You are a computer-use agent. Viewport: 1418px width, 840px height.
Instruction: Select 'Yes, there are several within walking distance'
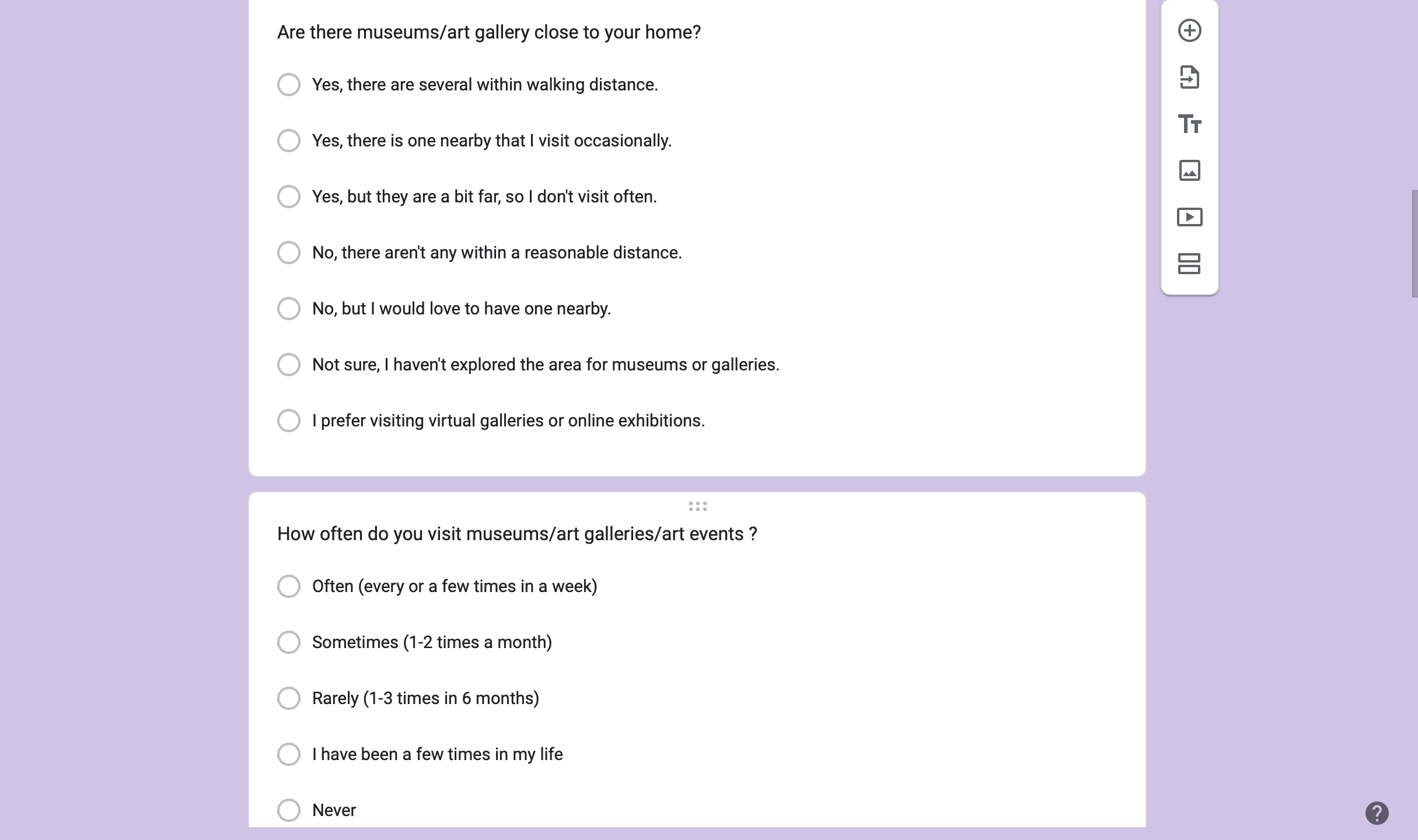pos(289,85)
